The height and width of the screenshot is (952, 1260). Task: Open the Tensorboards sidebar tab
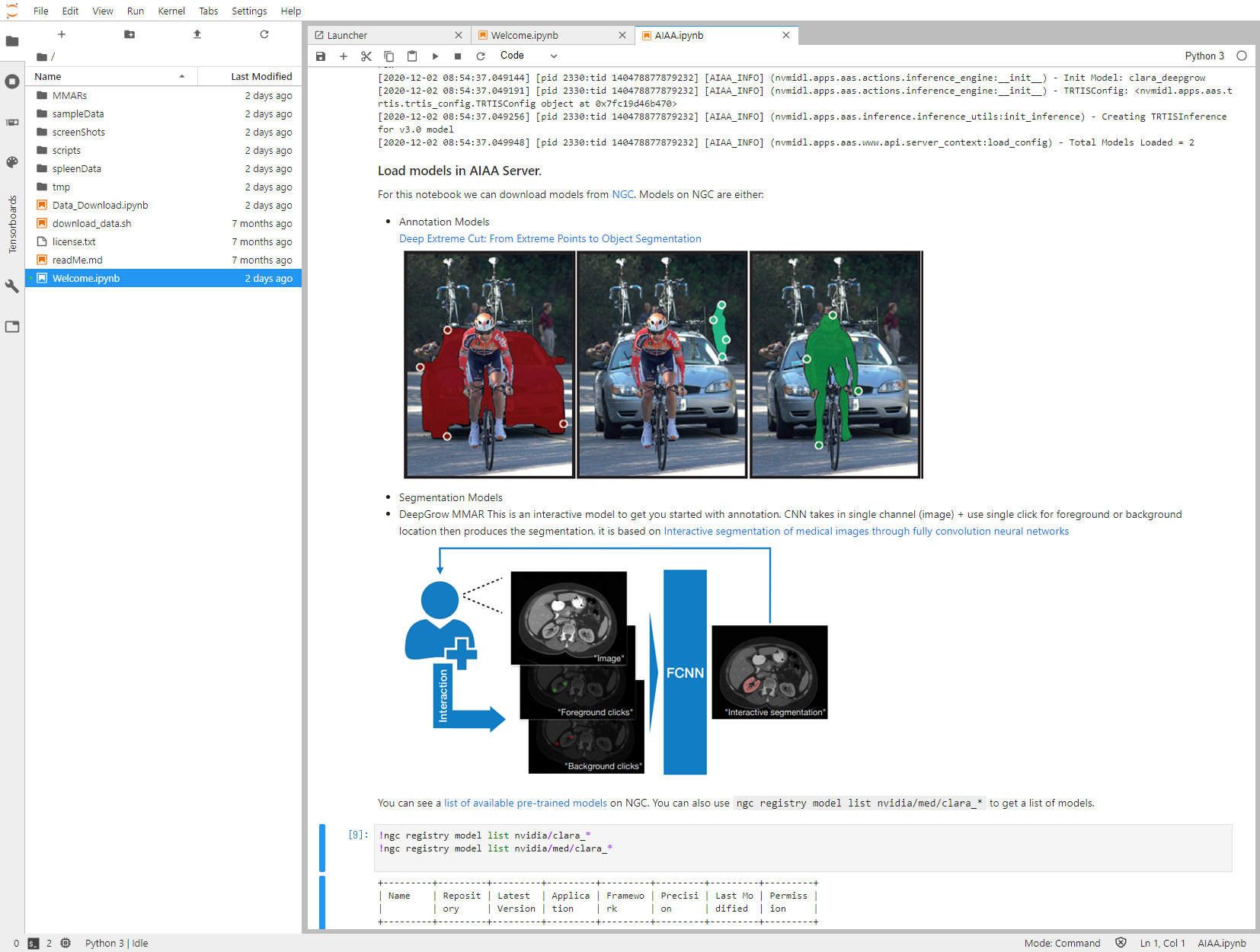click(x=12, y=224)
